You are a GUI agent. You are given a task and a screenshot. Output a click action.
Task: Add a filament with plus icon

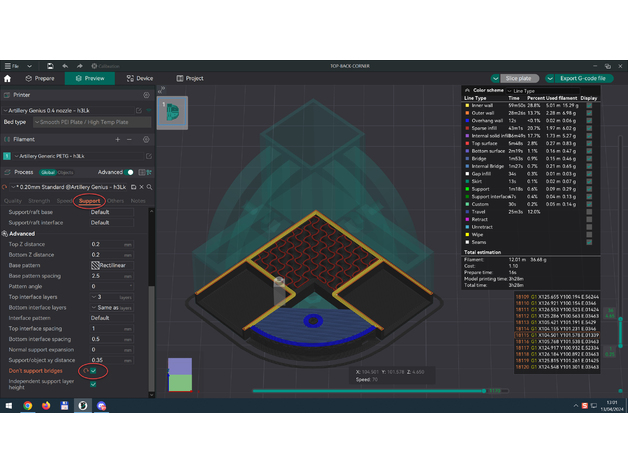coord(118,140)
